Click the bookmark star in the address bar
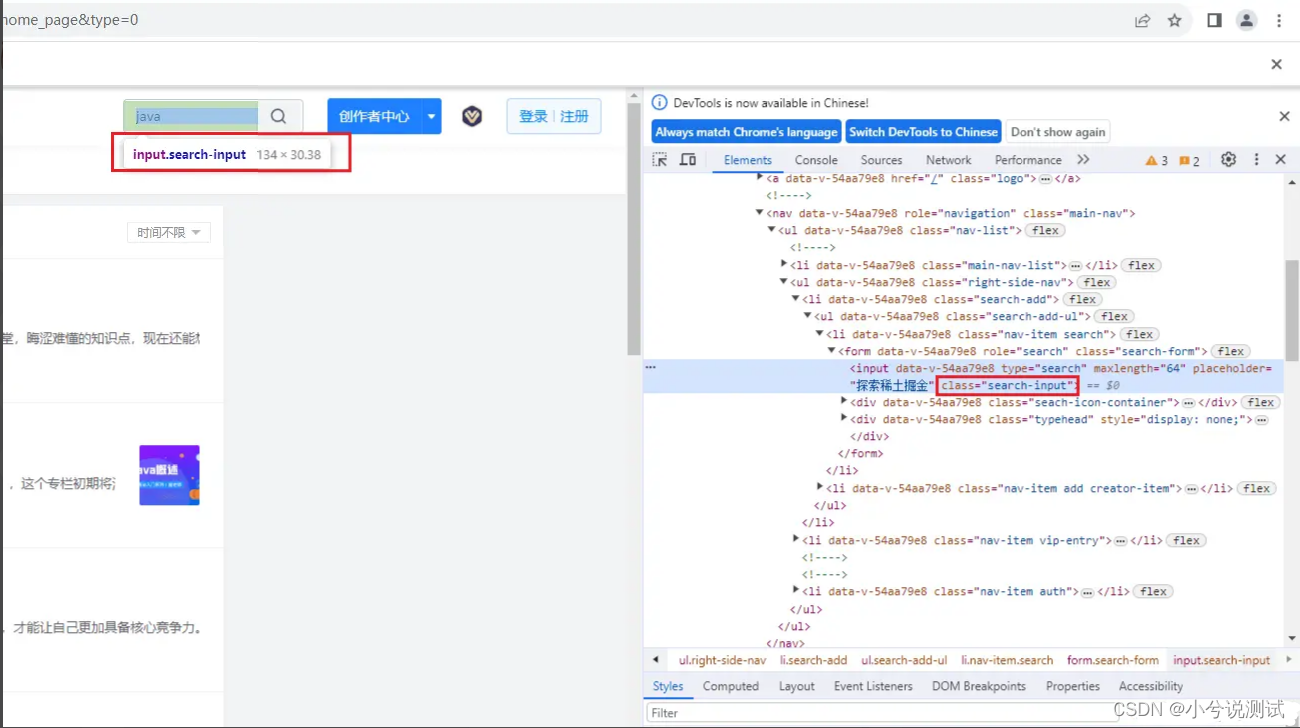The height and width of the screenshot is (728, 1300). coord(1174,20)
